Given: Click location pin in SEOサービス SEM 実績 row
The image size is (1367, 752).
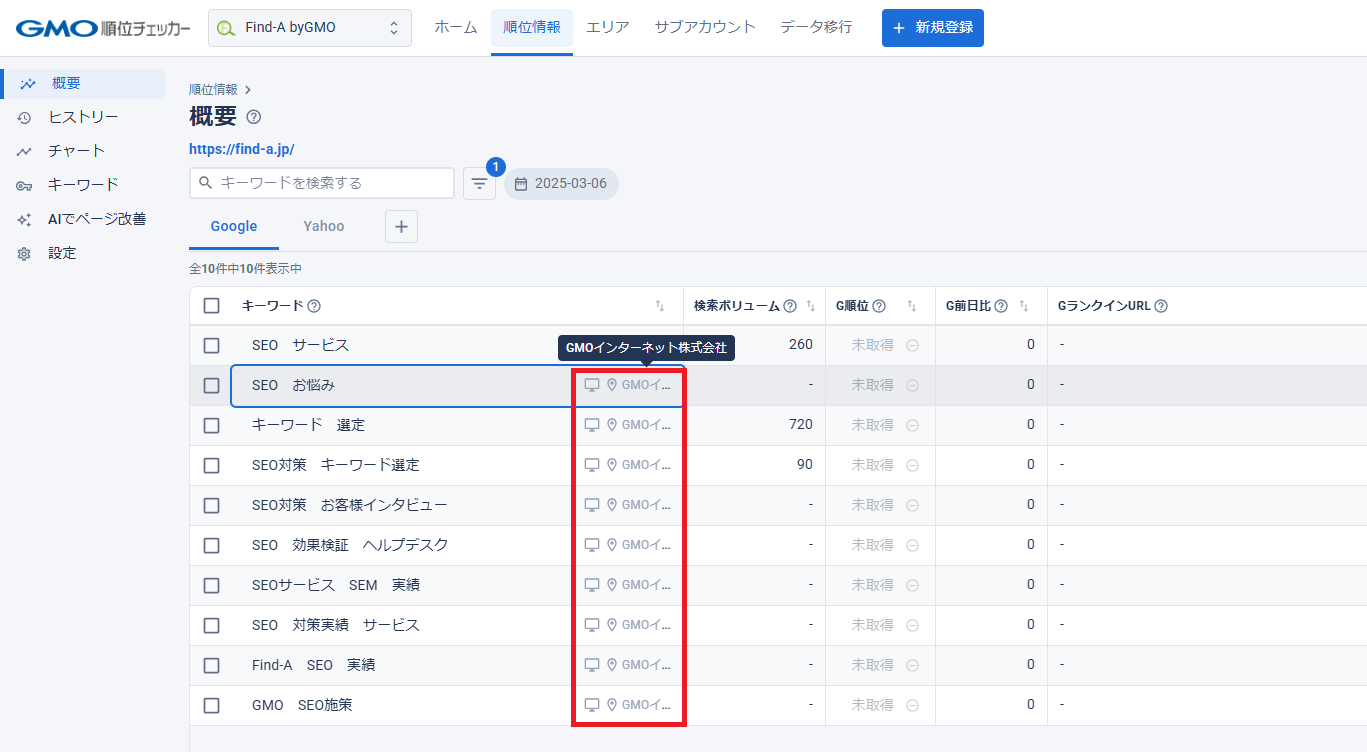Looking at the screenshot, I should (612, 585).
